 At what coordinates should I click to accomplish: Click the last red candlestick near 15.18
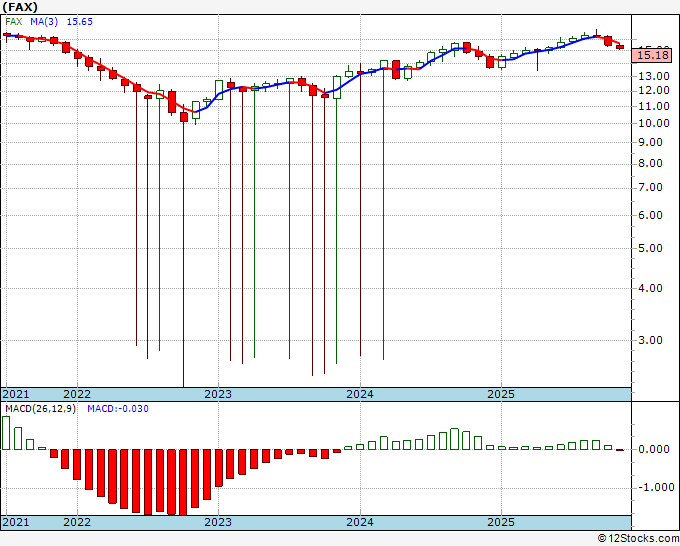tap(620, 47)
